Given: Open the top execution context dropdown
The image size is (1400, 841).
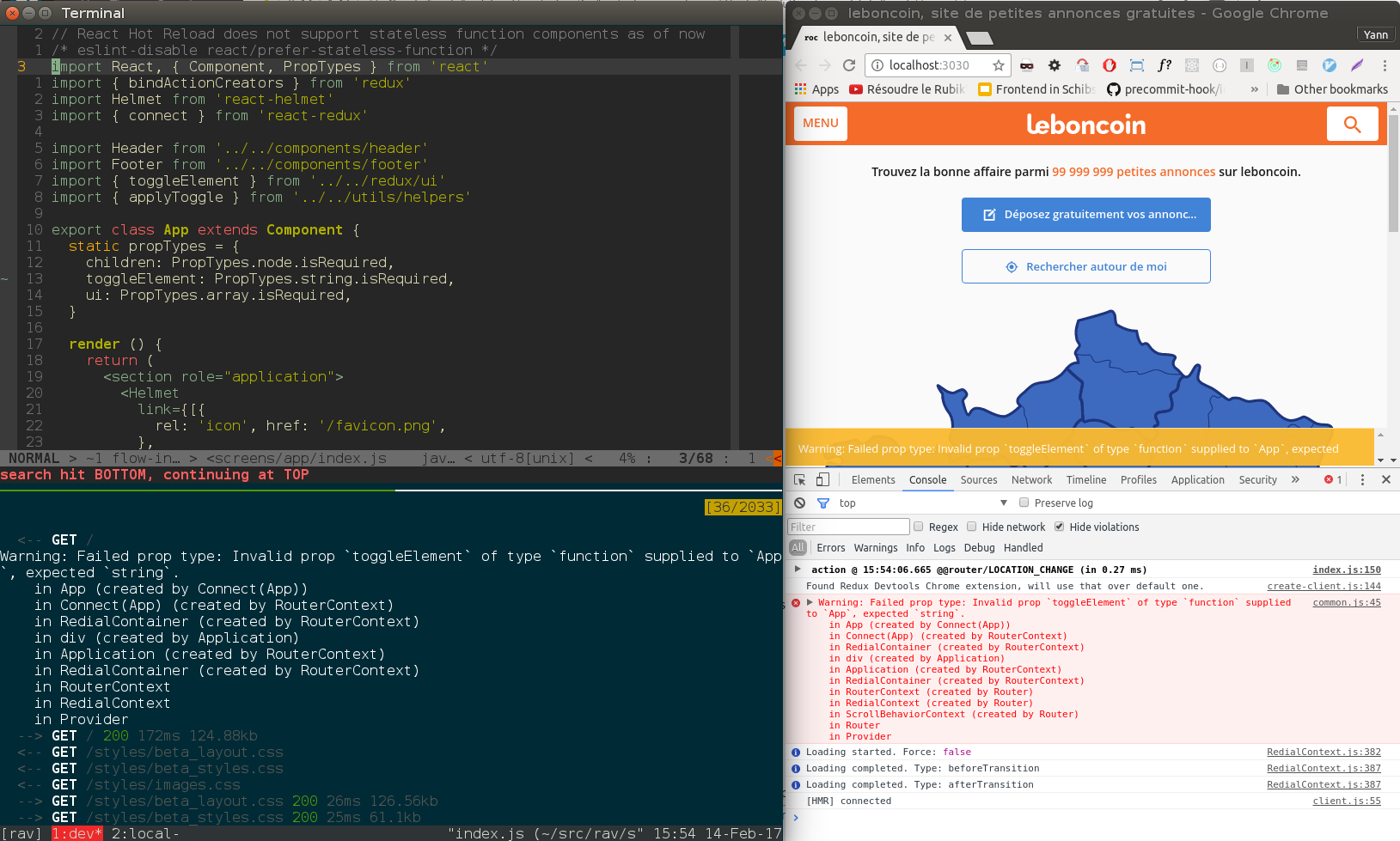Looking at the screenshot, I should tap(923, 503).
